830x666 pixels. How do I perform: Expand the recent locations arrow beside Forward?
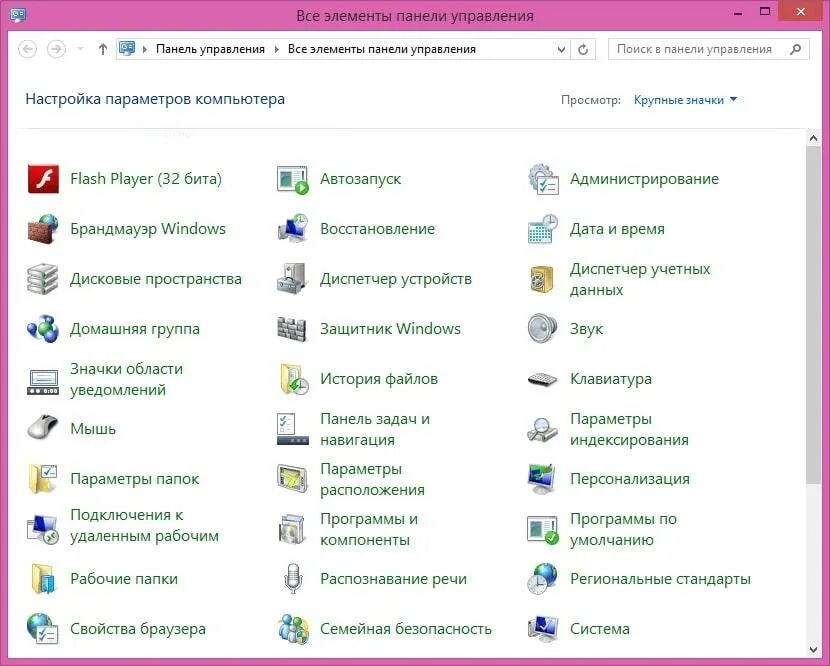click(x=80, y=49)
